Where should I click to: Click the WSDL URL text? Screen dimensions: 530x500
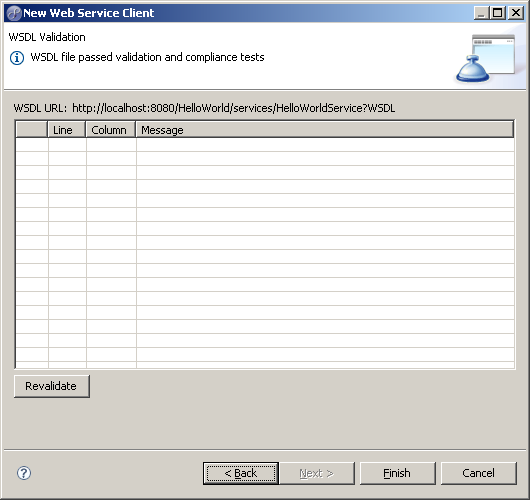coord(204,108)
